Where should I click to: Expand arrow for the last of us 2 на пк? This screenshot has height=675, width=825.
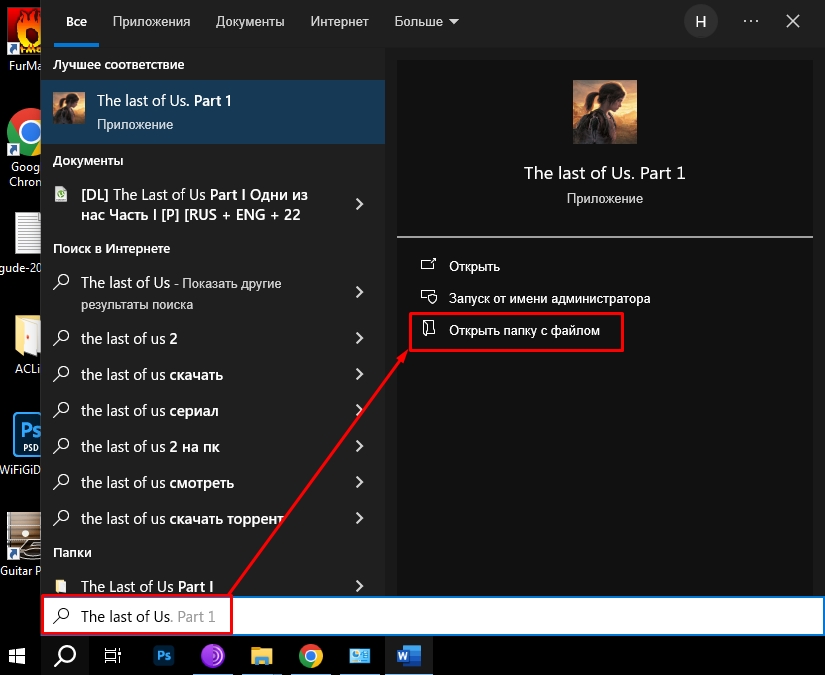pyautogui.click(x=359, y=446)
